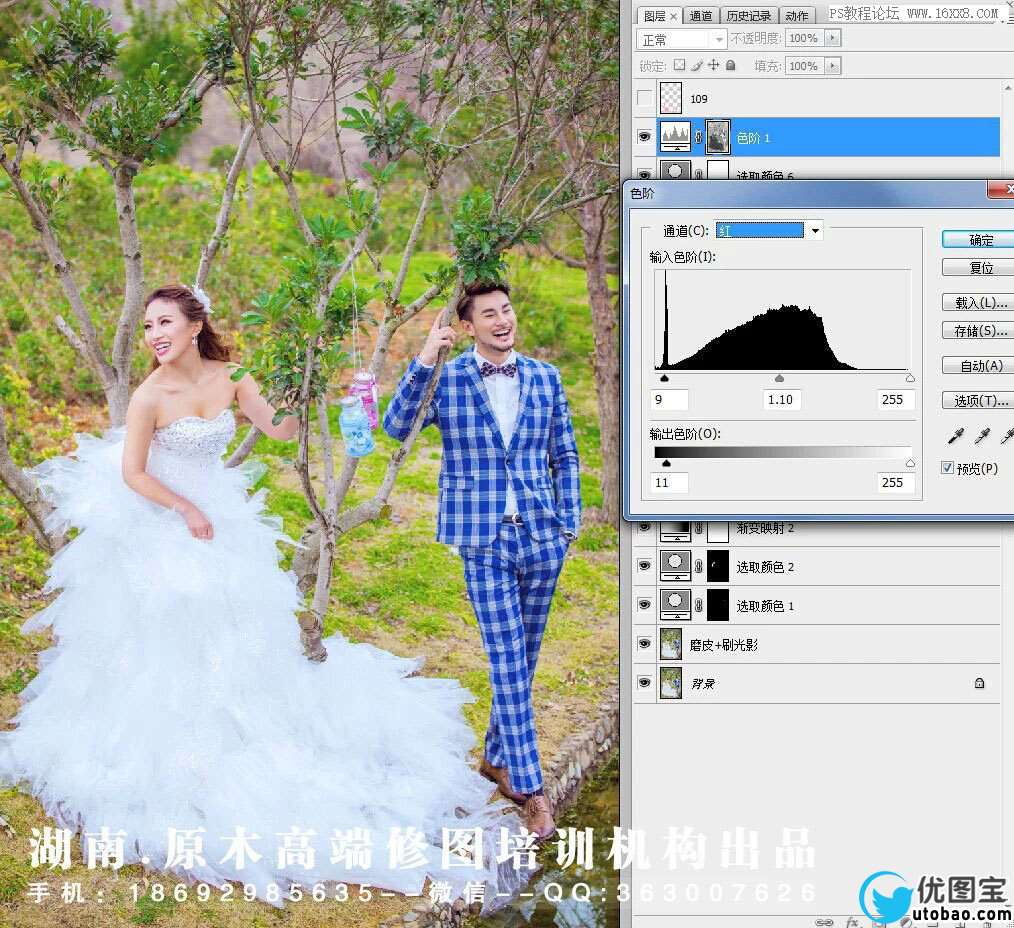
Task: Open the 填充 fill slider arrow
Action: (833, 65)
